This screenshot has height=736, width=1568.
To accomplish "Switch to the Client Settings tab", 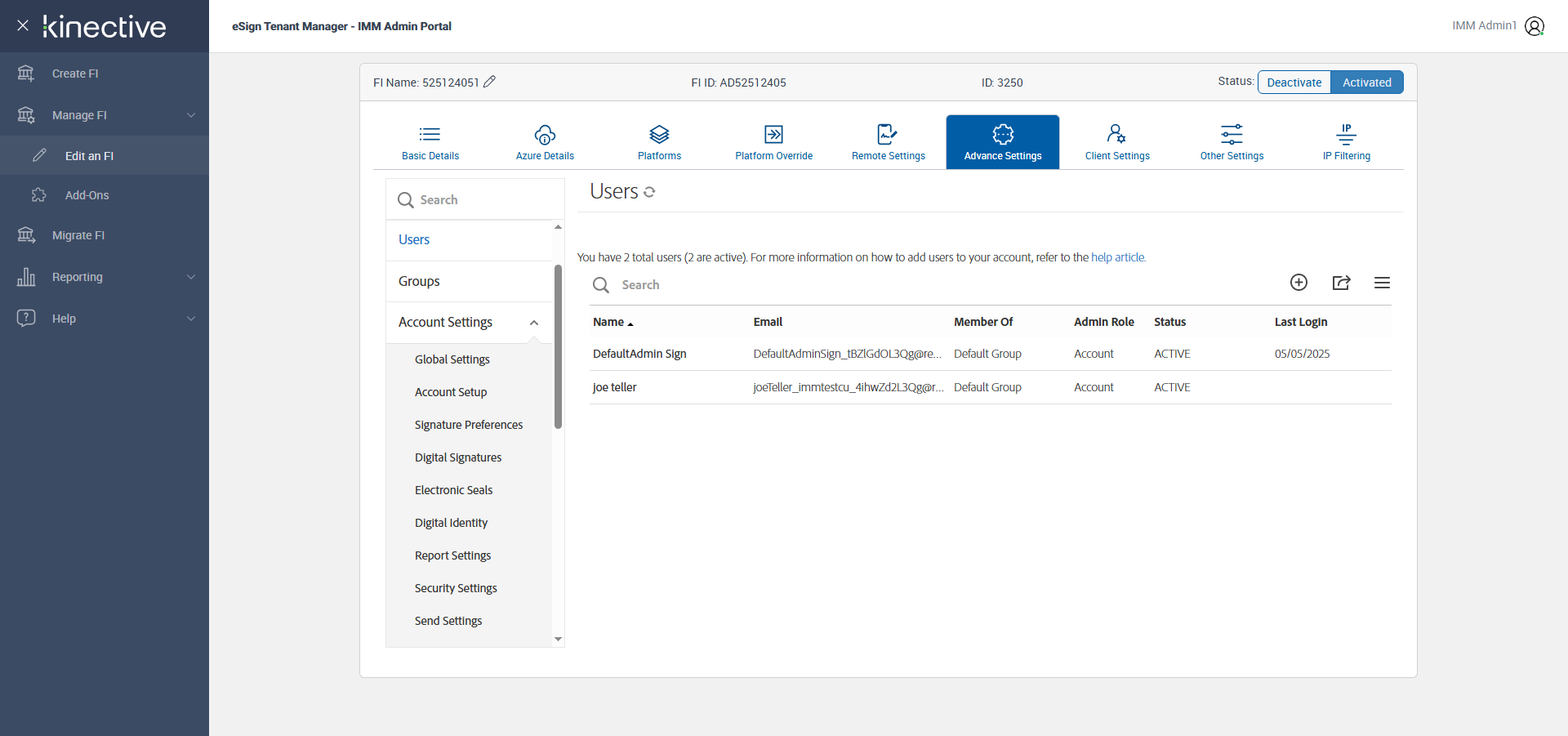I will click(1116, 142).
